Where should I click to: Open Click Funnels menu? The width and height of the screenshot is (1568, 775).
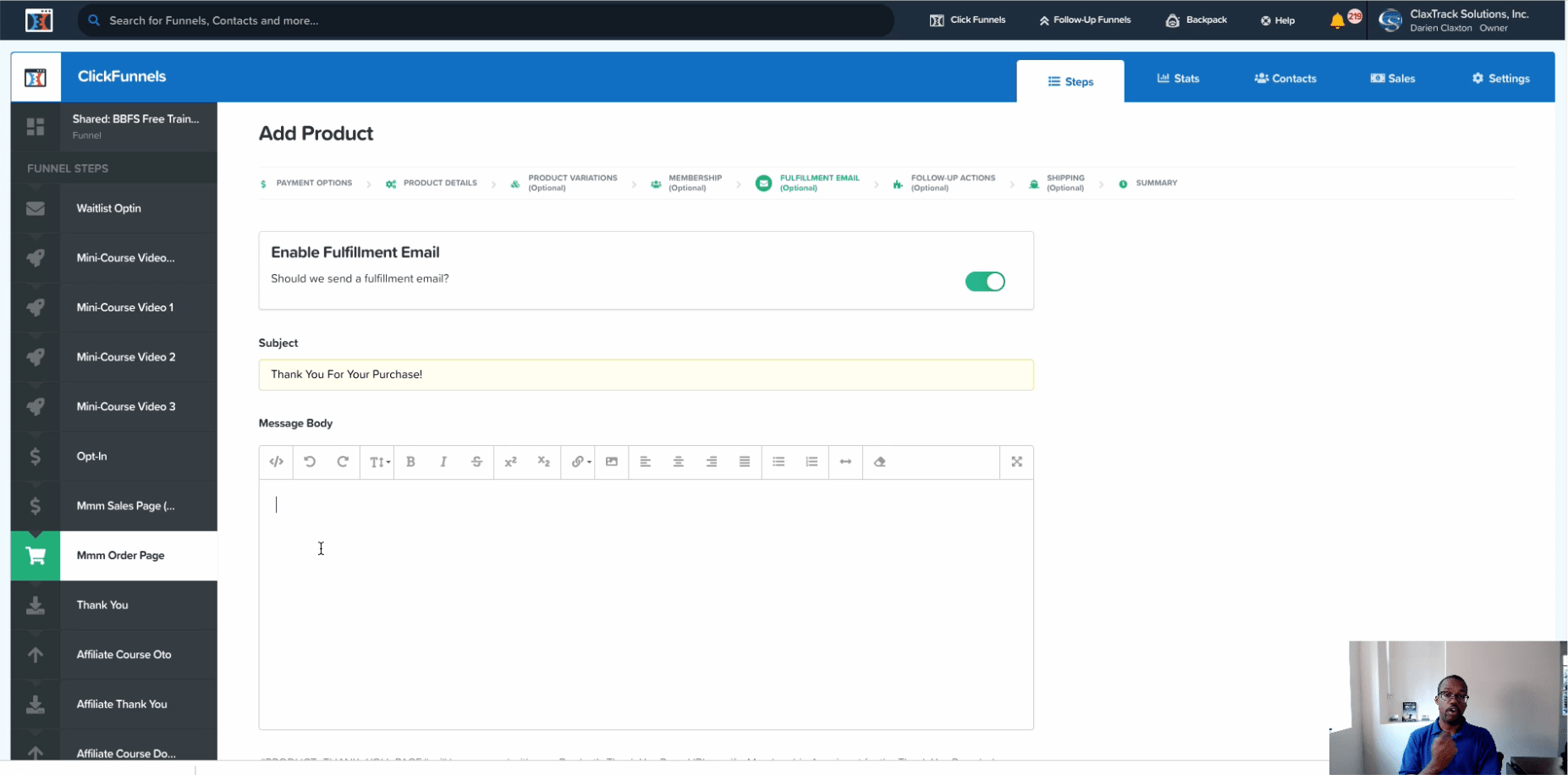[967, 20]
